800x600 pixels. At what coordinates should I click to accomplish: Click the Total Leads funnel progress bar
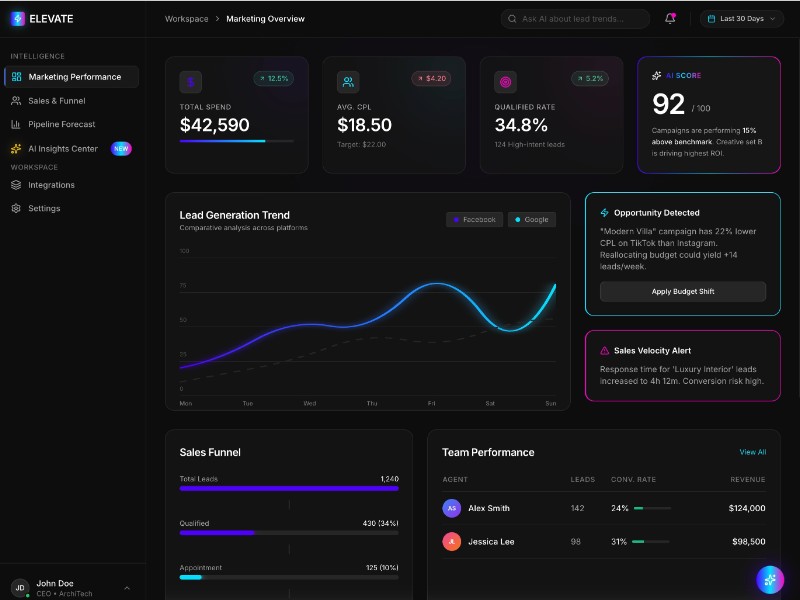(289, 489)
